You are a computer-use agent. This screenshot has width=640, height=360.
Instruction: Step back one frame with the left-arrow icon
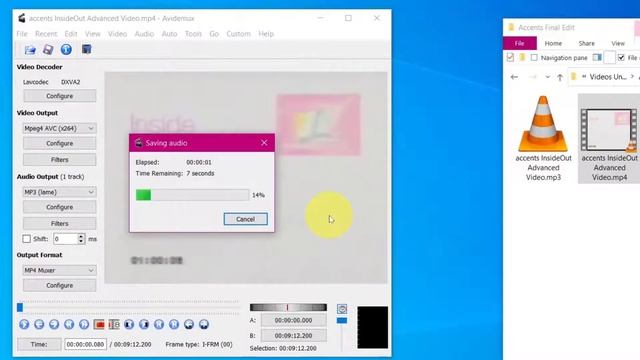39,324
